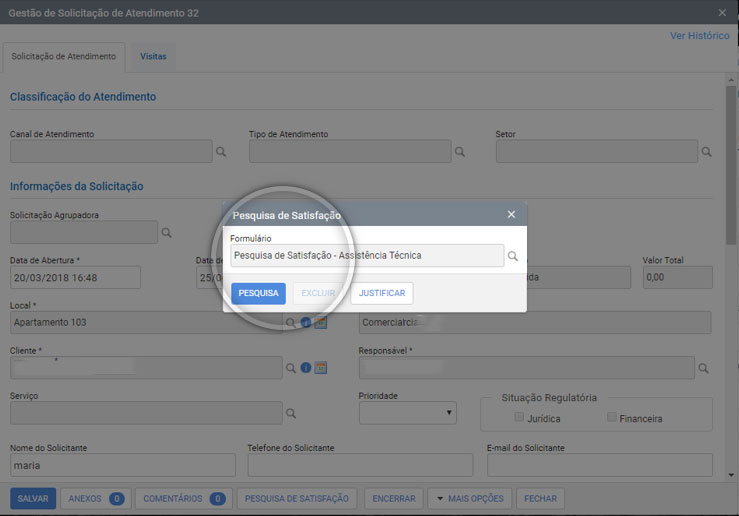This screenshot has width=739, height=516.
Task: Click the search icon beside Canal de Atendimento
Action: (221, 152)
